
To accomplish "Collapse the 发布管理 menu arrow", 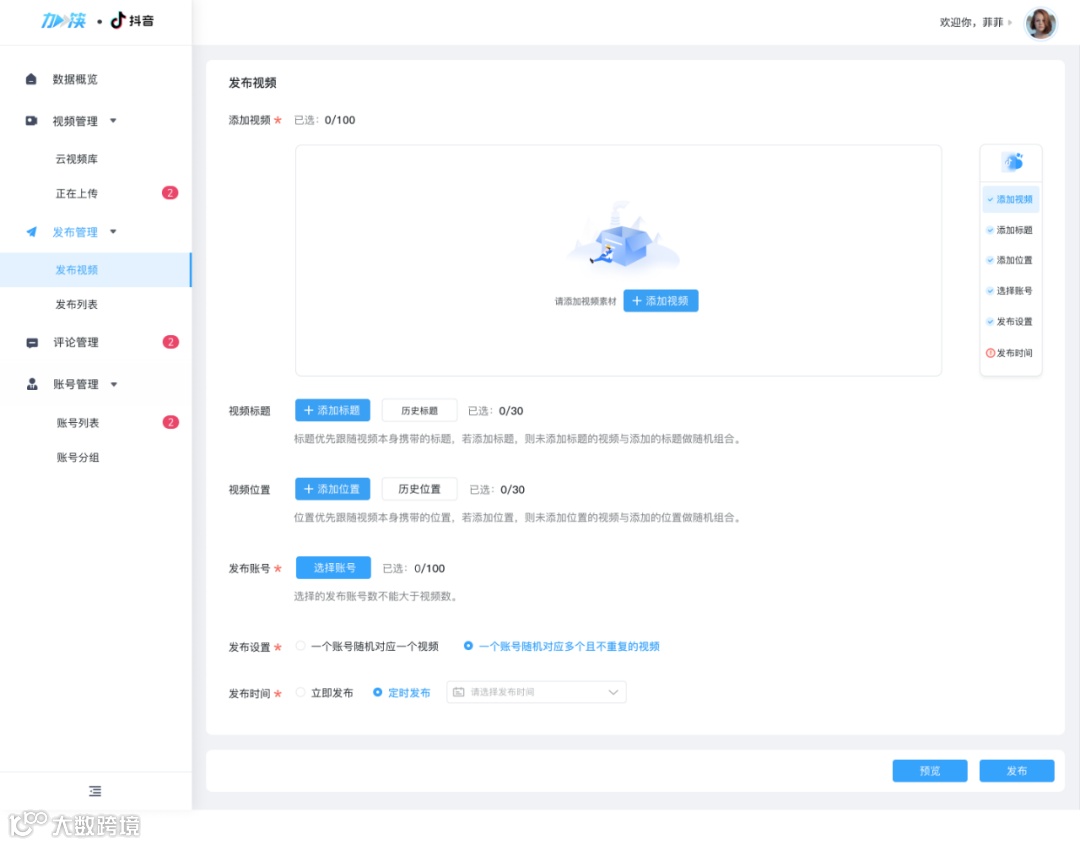I will coord(113,231).
